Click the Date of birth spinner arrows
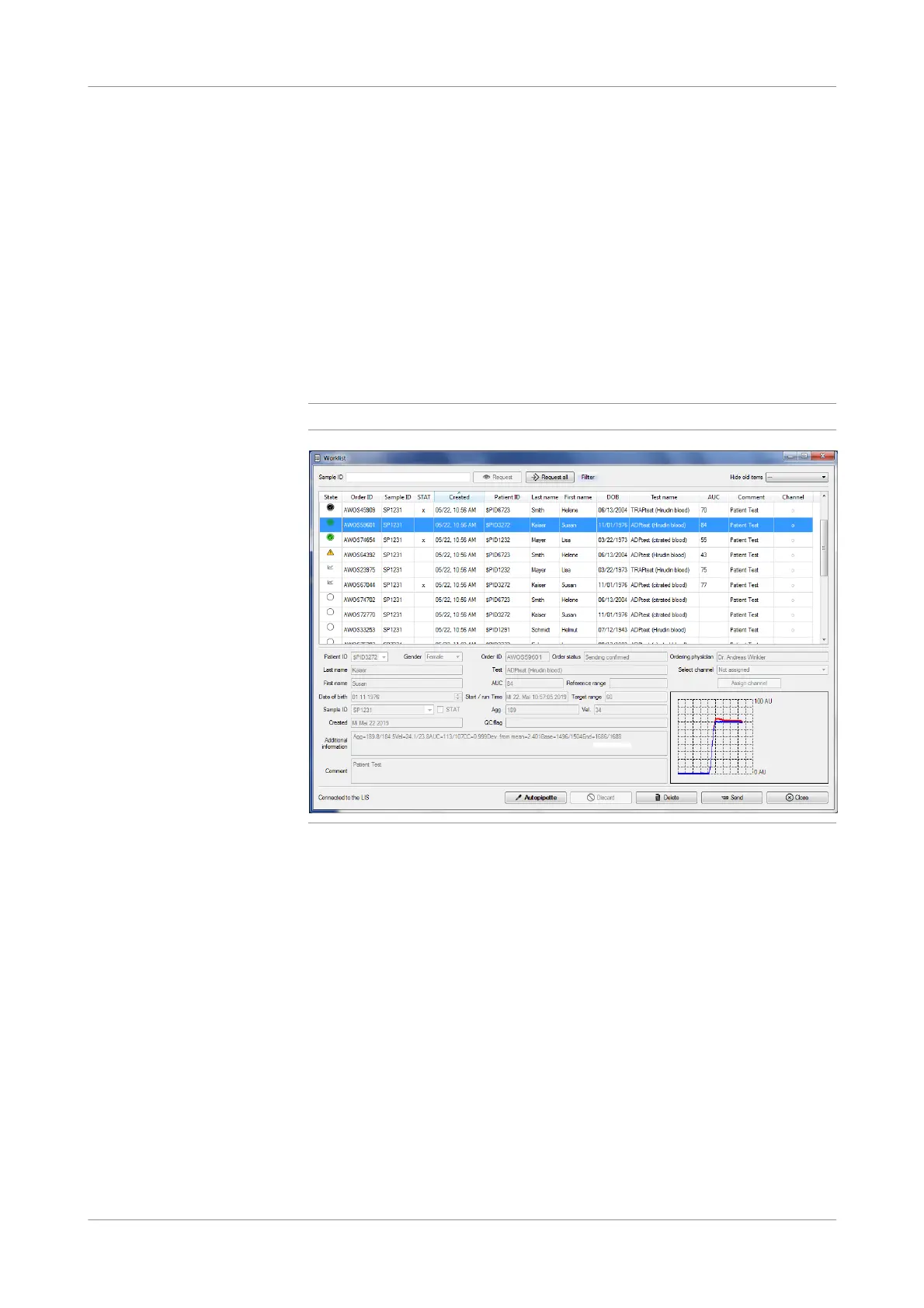 pyautogui.click(x=458, y=697)
